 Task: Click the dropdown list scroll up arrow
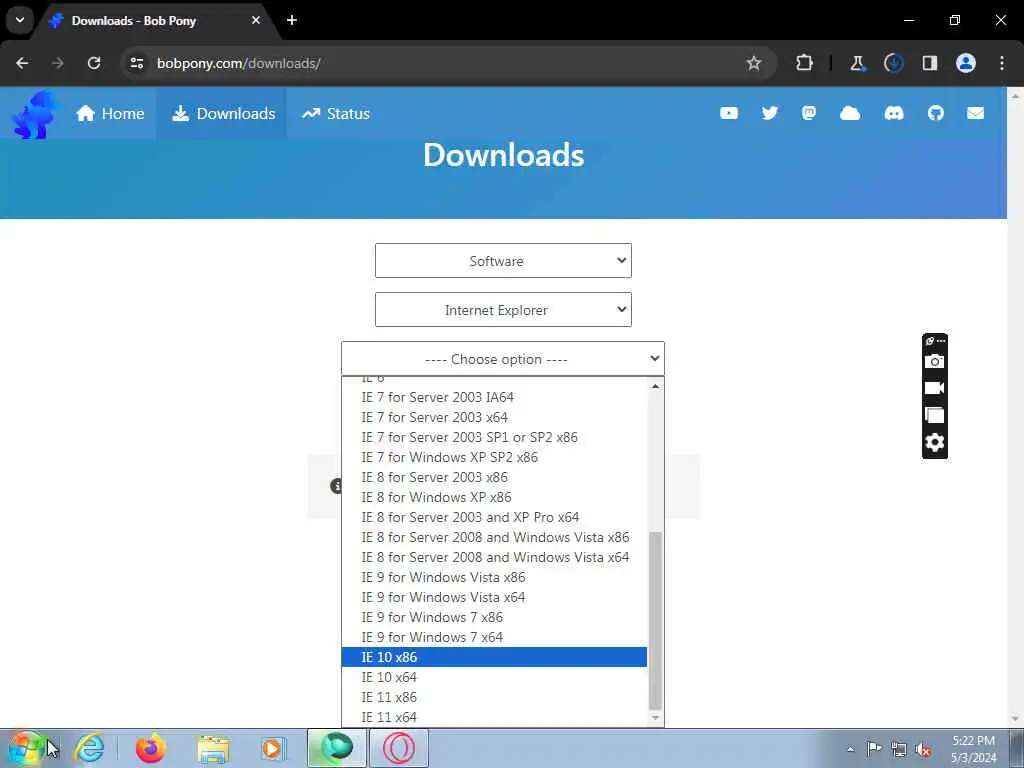pos(655,386)
